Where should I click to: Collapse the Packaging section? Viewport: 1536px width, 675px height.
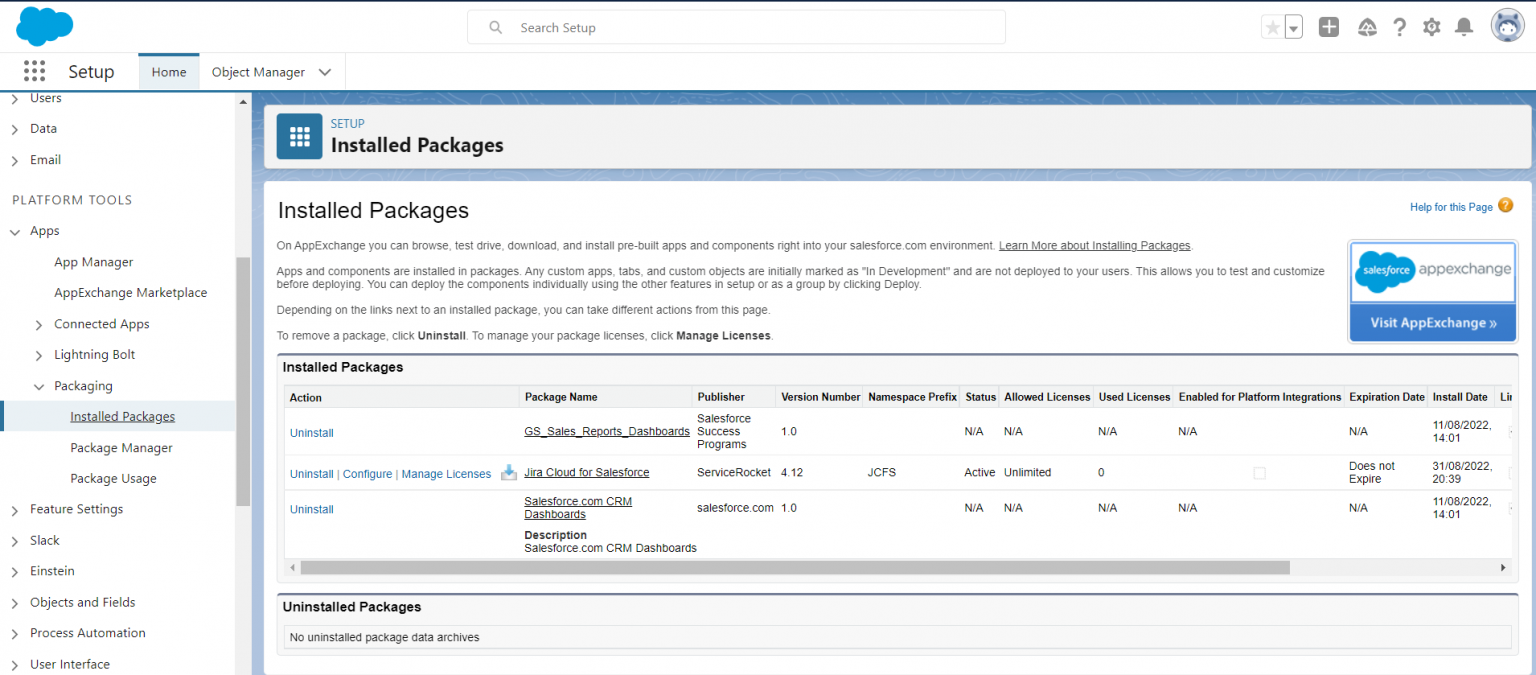39,387
